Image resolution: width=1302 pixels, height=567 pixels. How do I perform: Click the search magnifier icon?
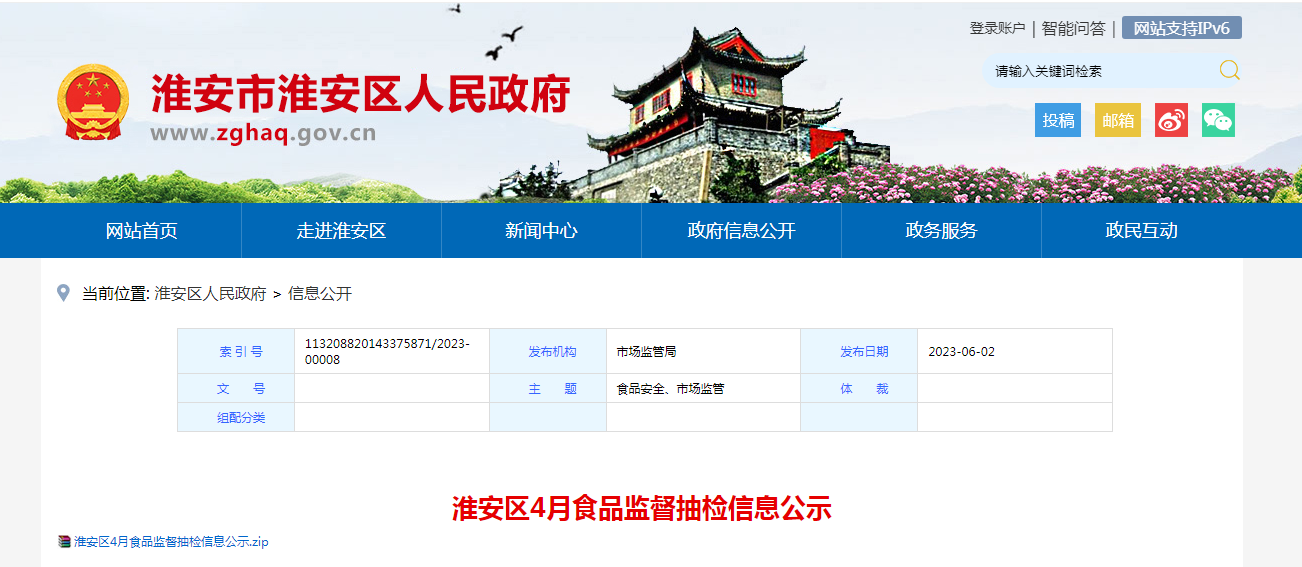pos(1229,70)
